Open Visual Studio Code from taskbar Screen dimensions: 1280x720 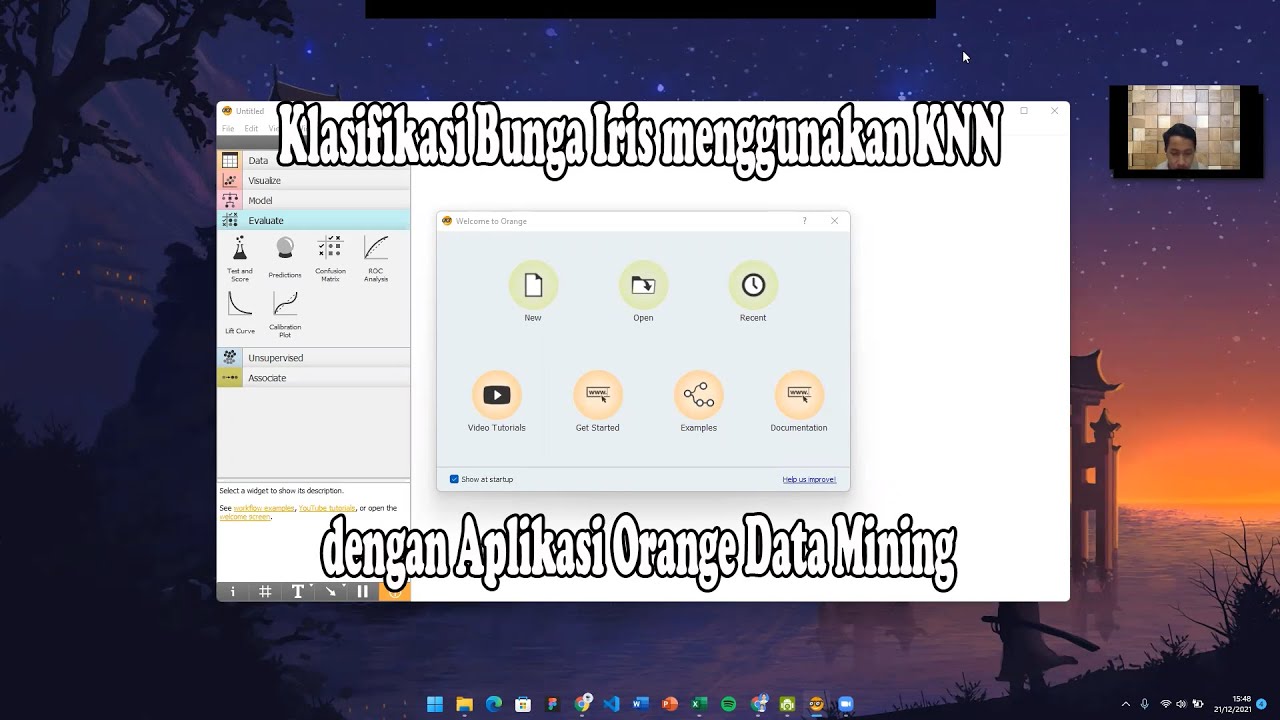pos(611,704)
